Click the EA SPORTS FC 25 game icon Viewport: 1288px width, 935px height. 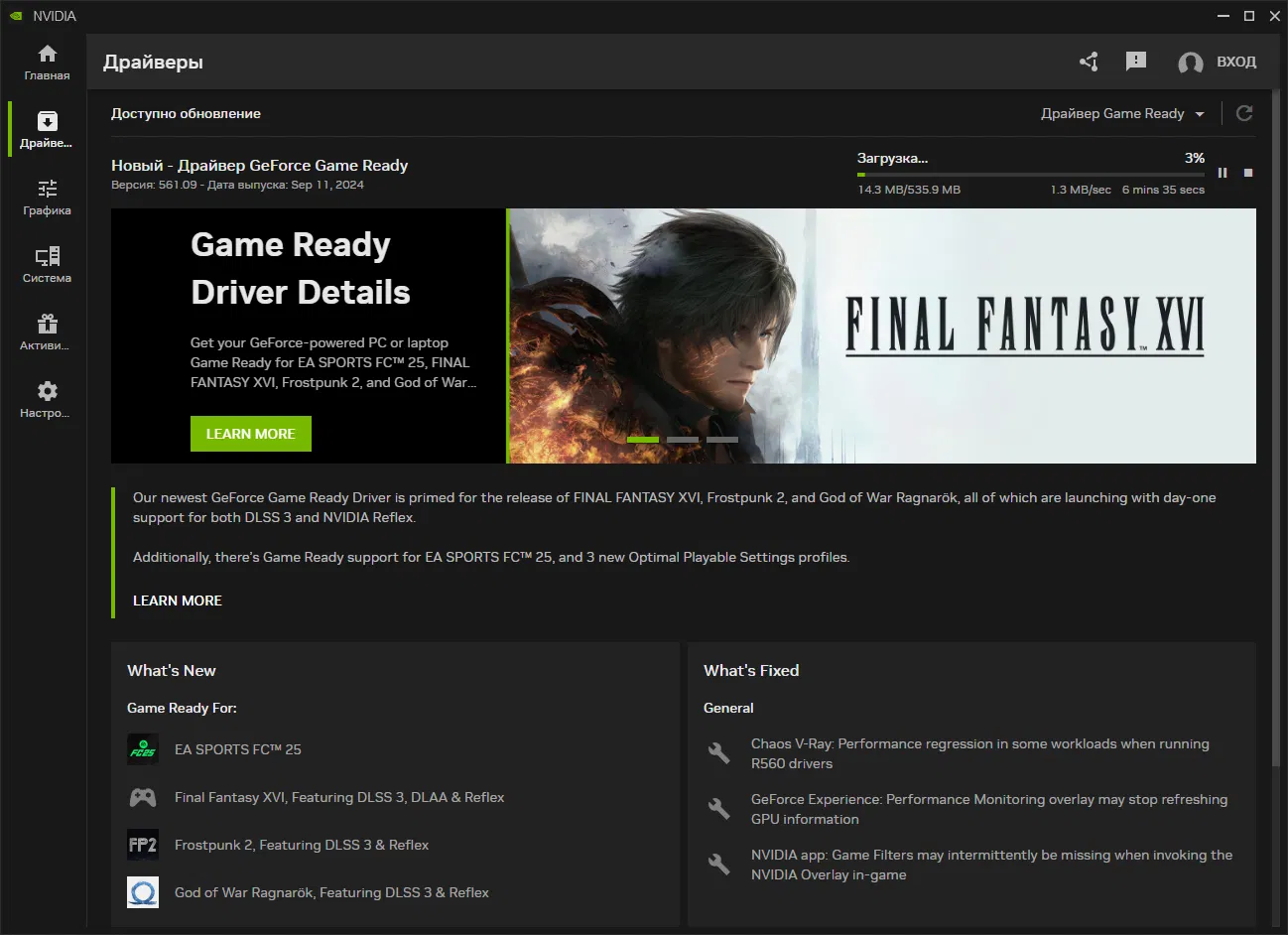coord(143,749)
